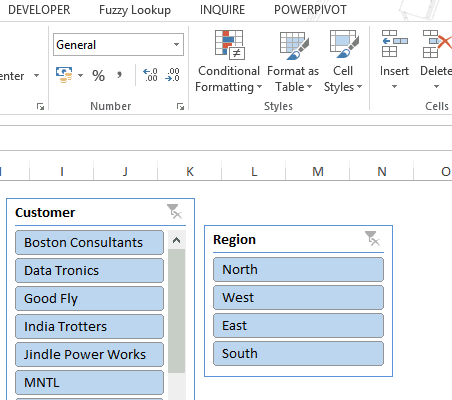Click Increase Decimal icon
The height and width of the screenshot is (400, 452).
pos(150,75)
